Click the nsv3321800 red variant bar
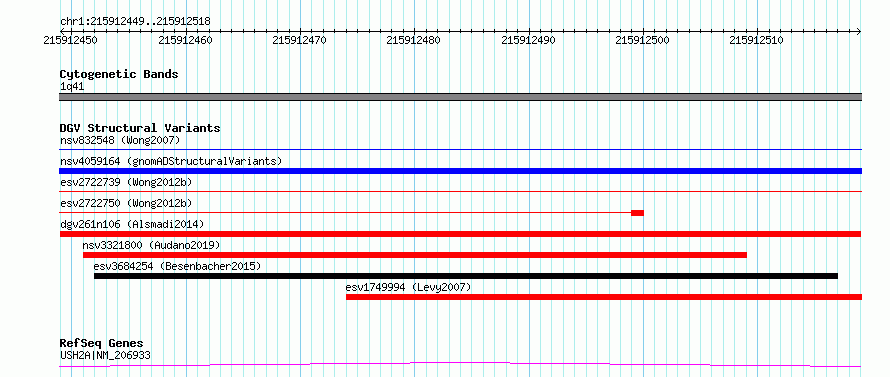 (415, 255)
